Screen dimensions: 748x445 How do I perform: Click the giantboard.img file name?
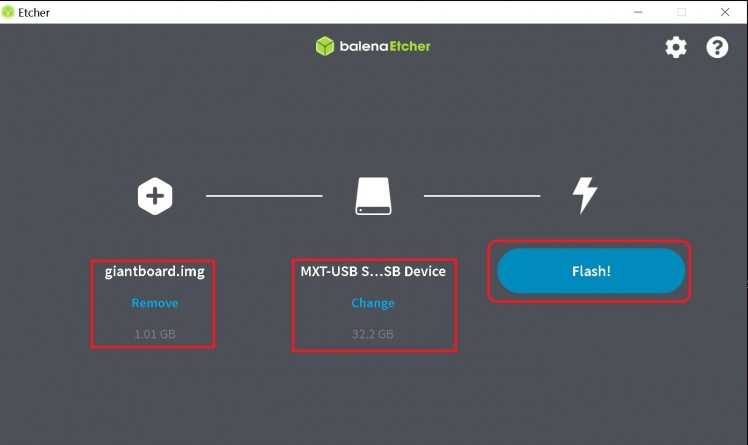(x=155, y=271)
